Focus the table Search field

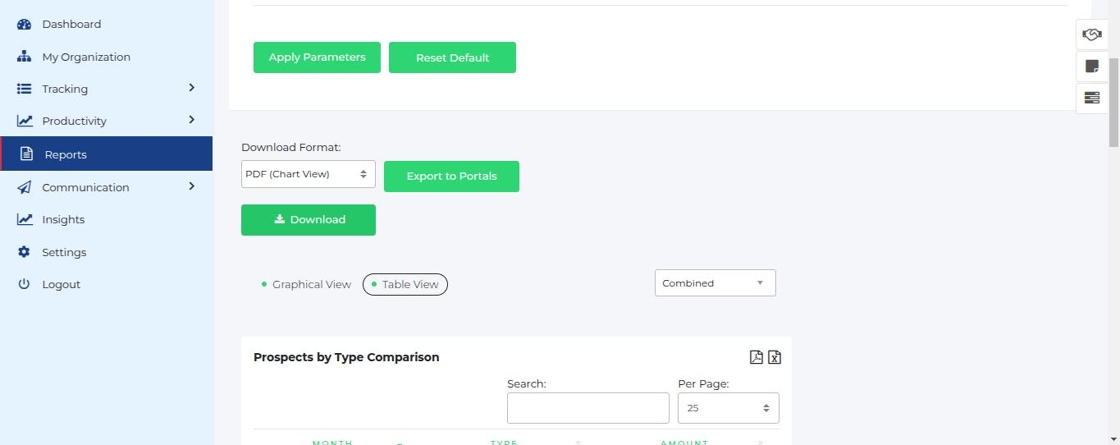point(588,408)
